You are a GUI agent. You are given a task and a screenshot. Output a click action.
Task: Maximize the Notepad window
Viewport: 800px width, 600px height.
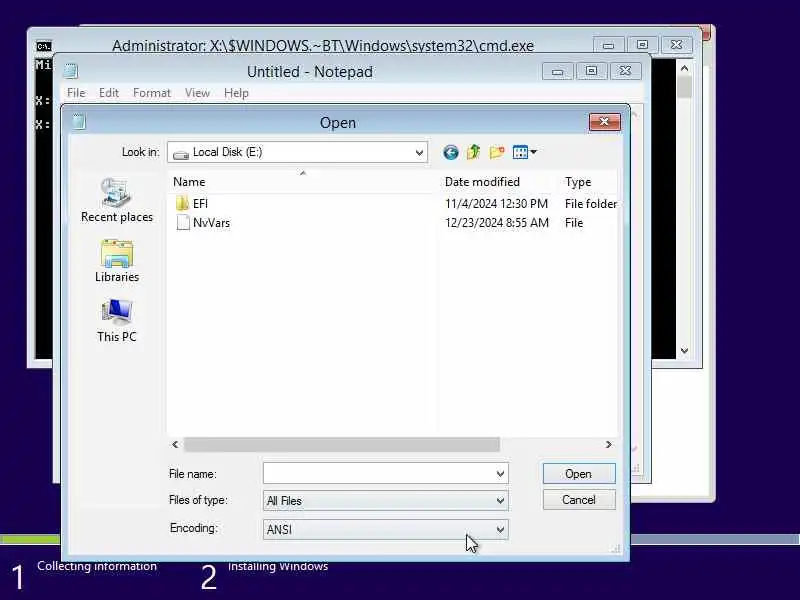pos(591,71)
